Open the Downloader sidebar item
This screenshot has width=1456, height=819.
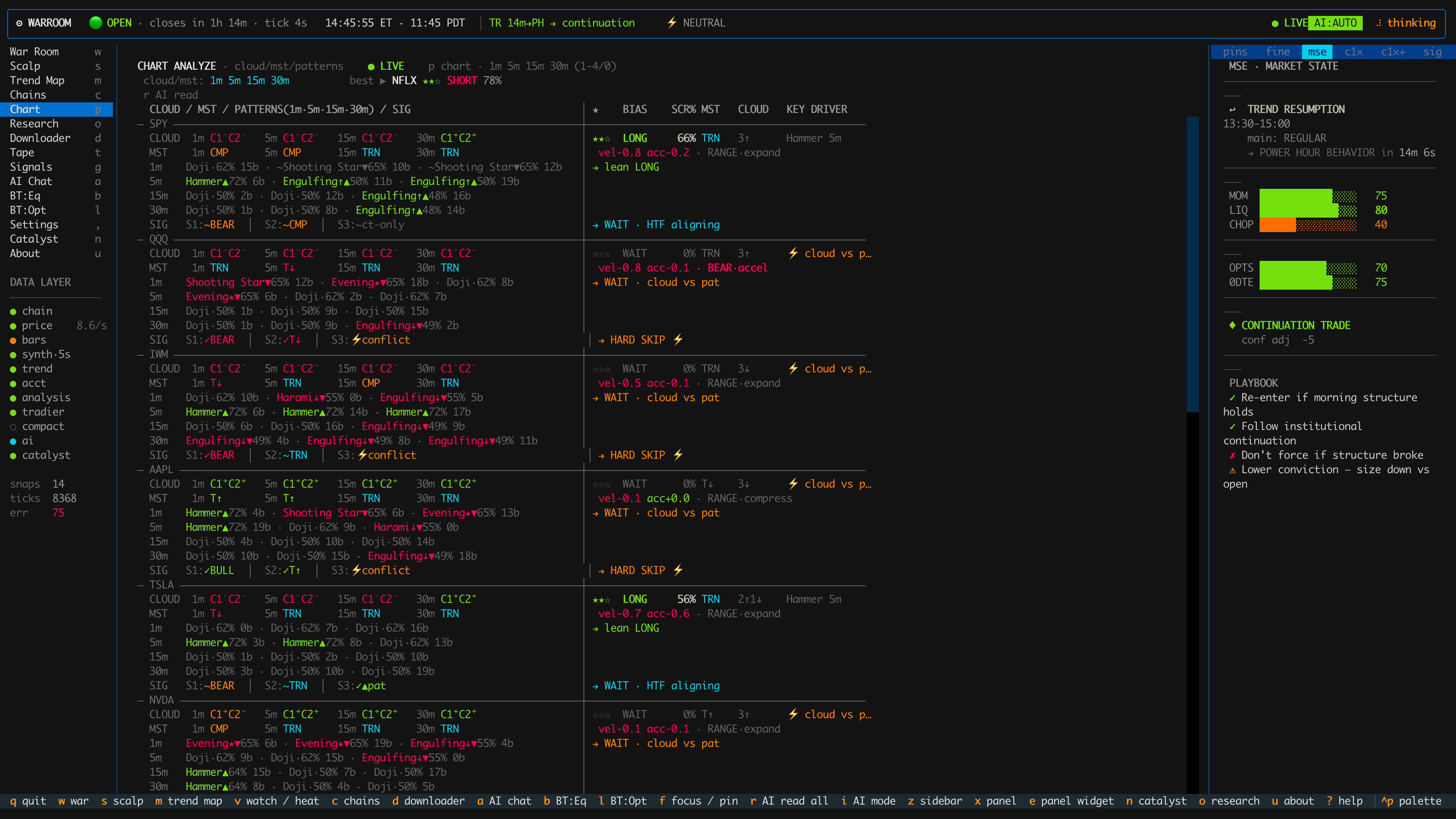[x=56, y=138]
